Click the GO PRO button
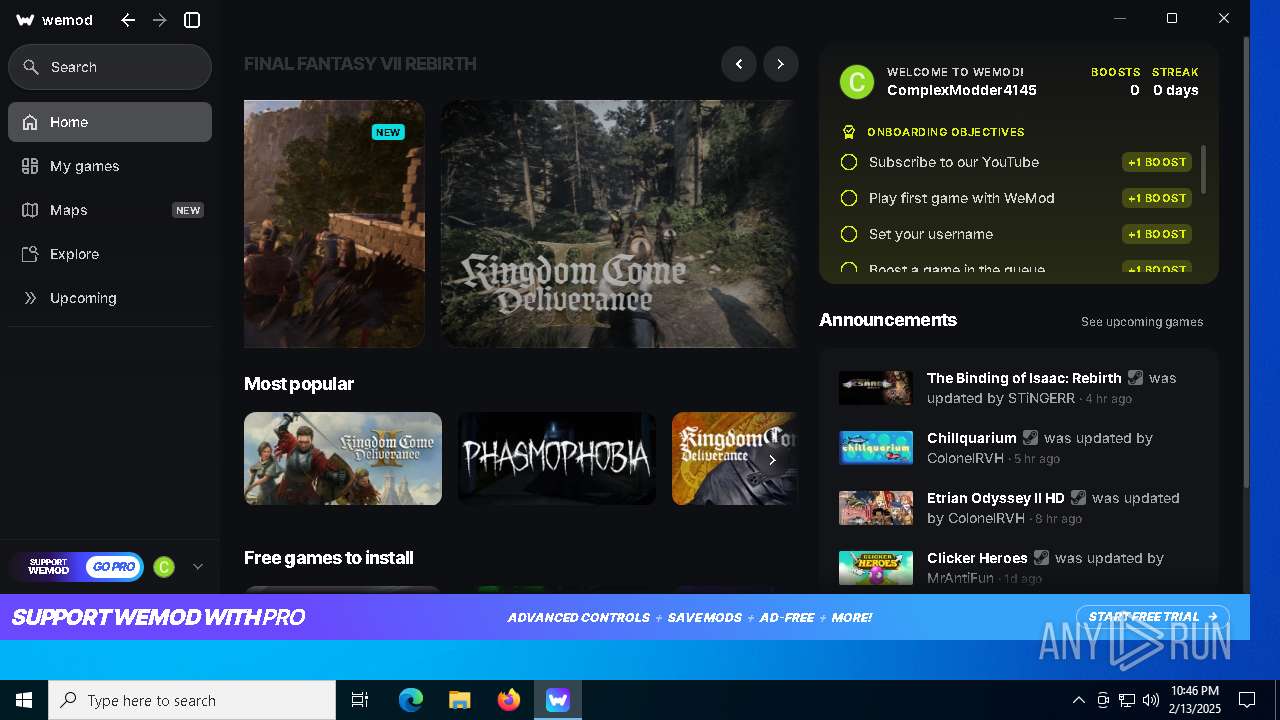This screenshot has width=1280, height=720. coord(114,567)
